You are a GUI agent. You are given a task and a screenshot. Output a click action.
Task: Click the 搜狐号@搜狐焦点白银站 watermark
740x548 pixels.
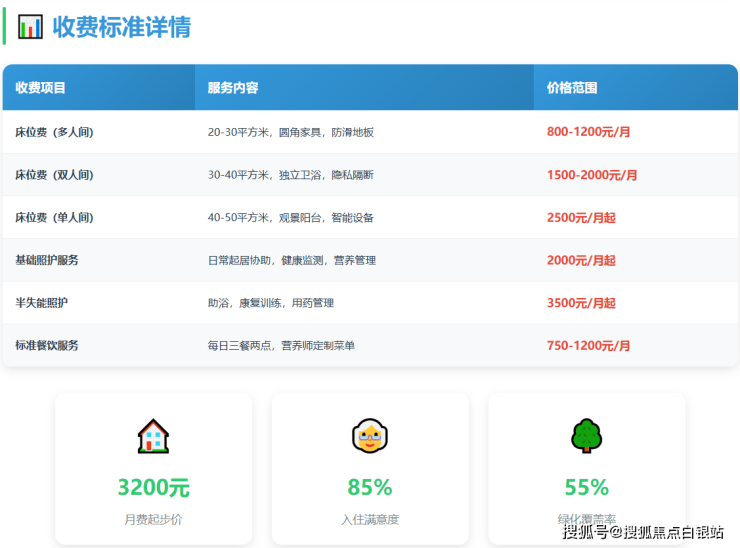(x=643, y=532)
